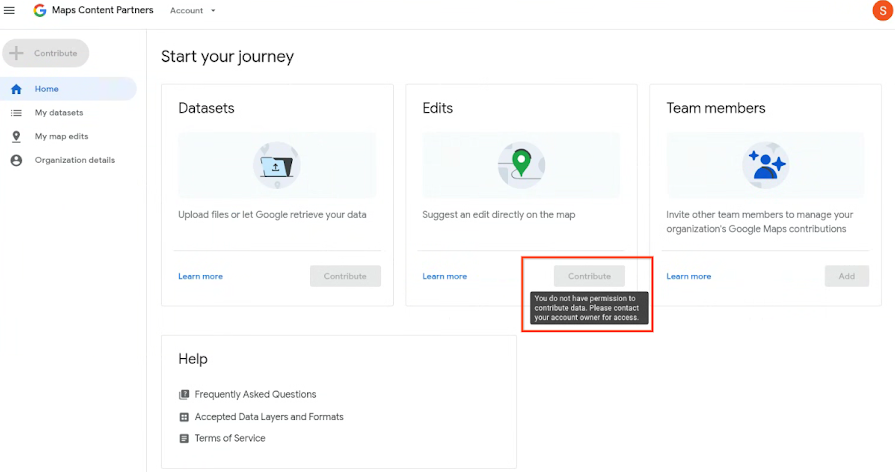Click the Frequently Asked Questions help icon
This screenshot has width=895, height=472.
[184, 394]
